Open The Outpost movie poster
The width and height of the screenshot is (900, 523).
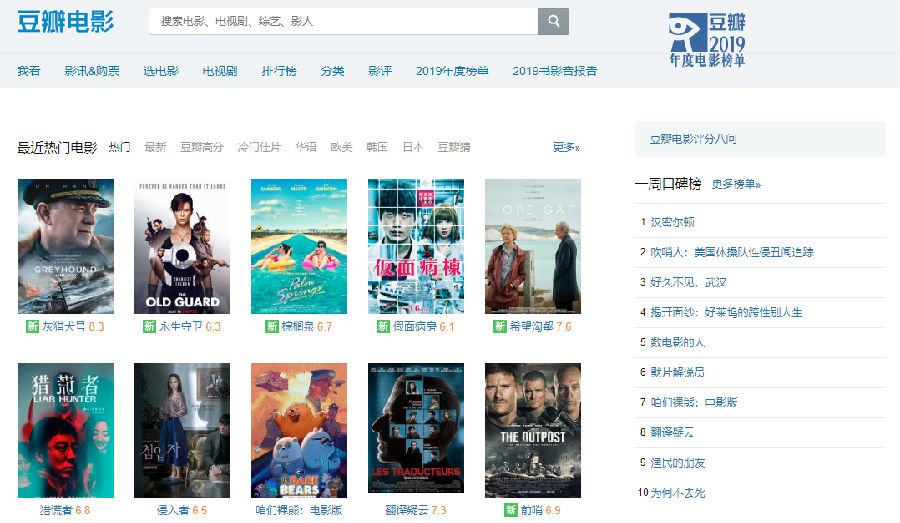(533, 431)
